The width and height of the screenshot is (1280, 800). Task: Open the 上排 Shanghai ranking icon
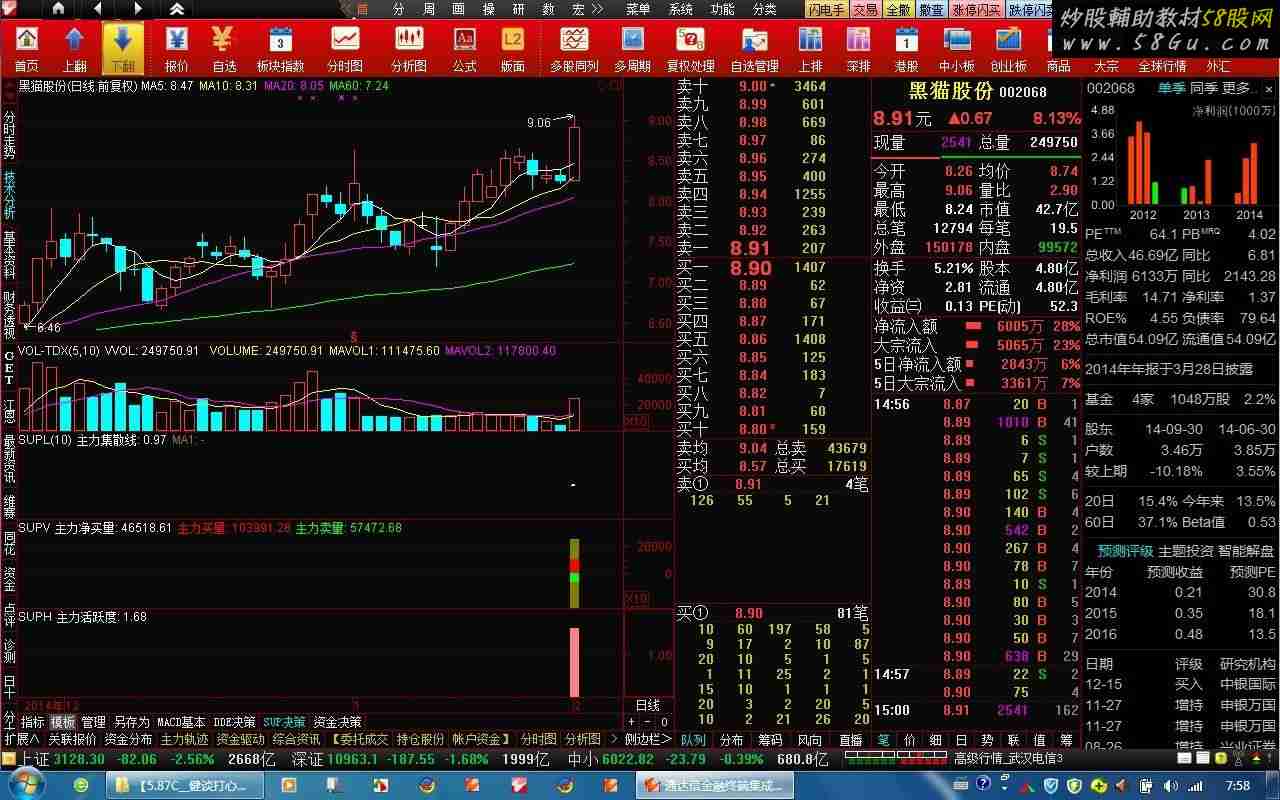pos(810,48)
